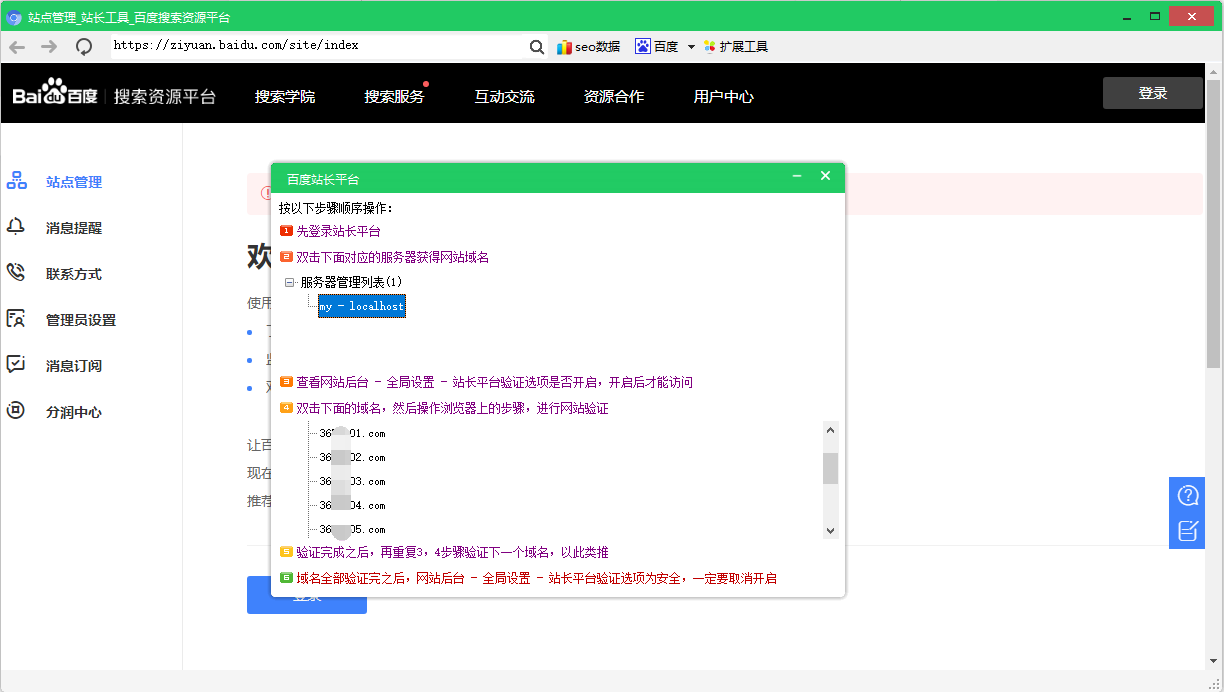Select the my - localhost server entry
The height and width of the screenshot is (692, 1224).
(362, 306)
